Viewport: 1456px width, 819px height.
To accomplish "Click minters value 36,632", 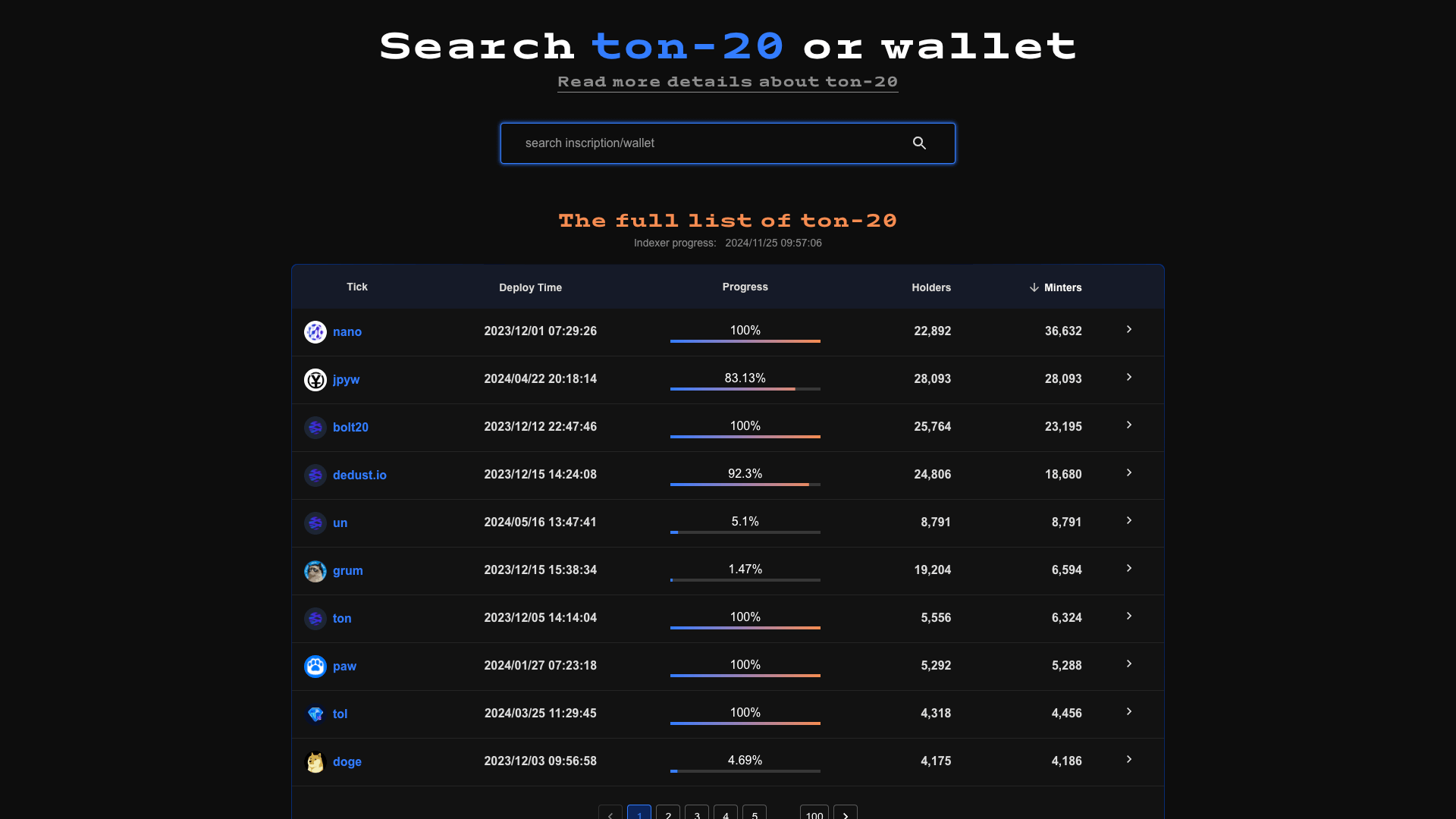I will point(1063,331).
